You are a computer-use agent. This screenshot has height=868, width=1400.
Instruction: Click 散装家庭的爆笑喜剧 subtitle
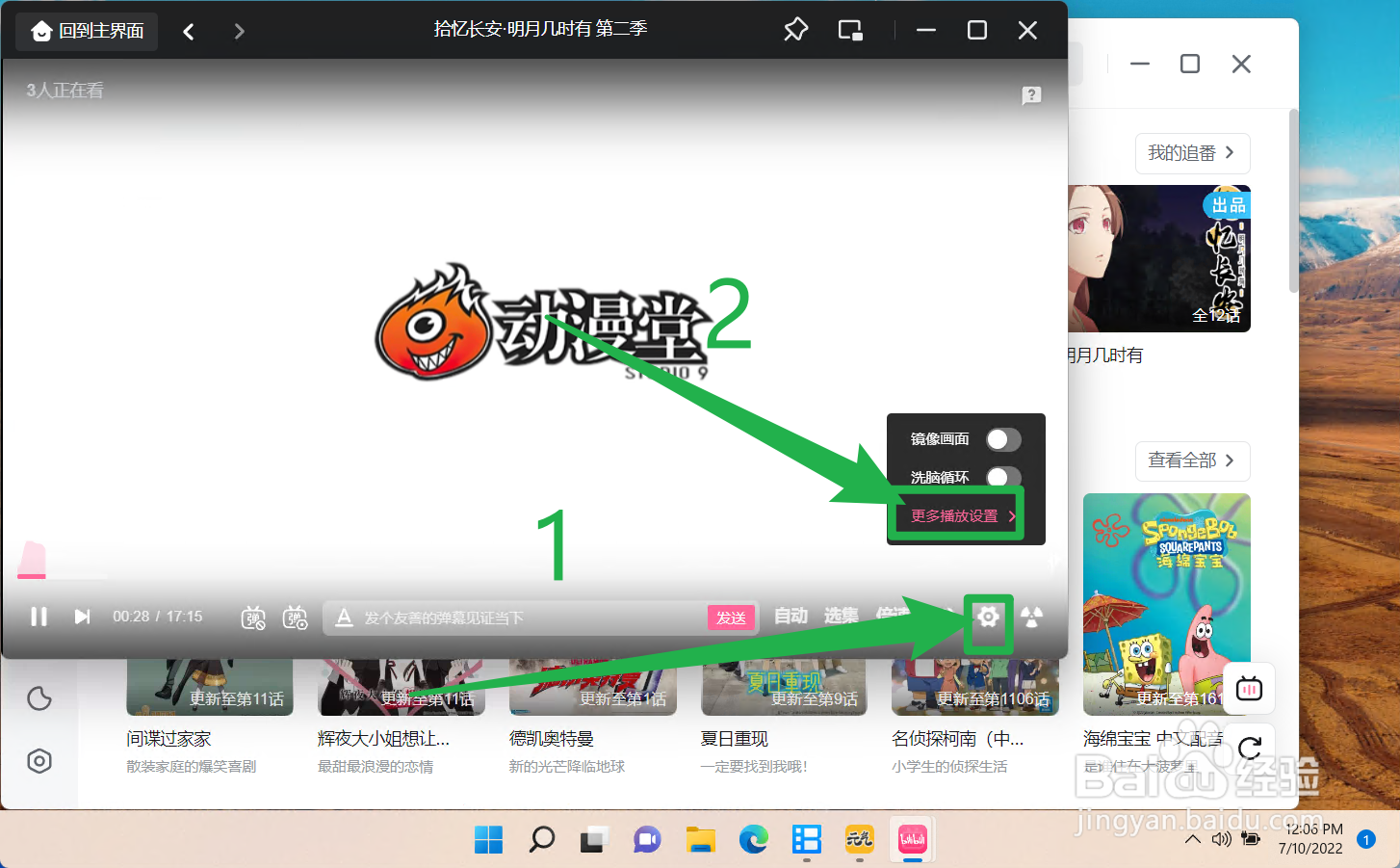point(191,767)
